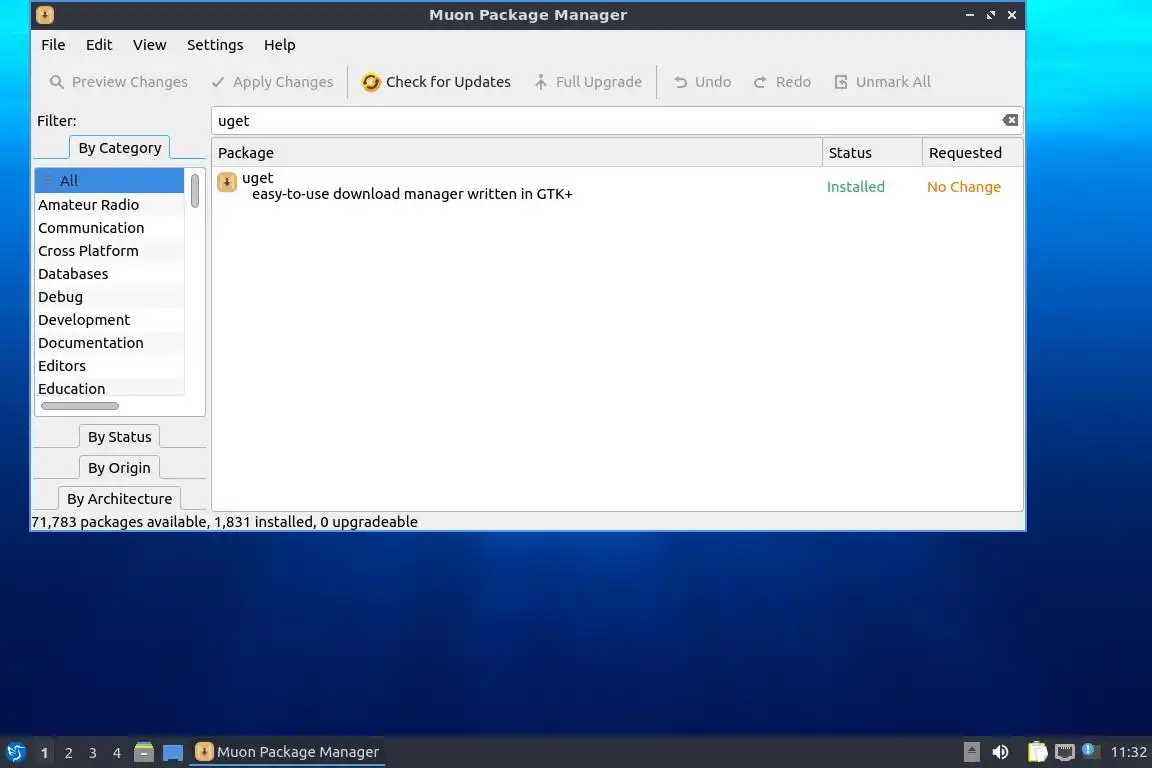Switch to the By Architecture filter tab
Viewport: 1152px width, 768px height.
[119, 498]
